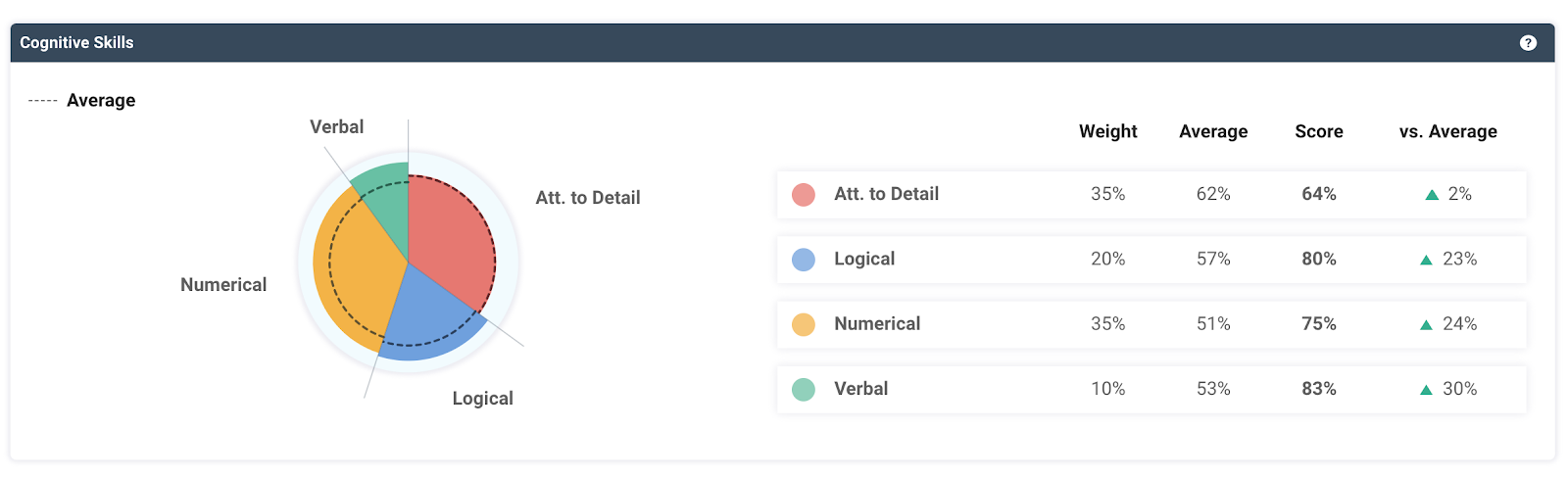The height and width of the screenshot is (478, 1568).
Task: Click the green up arrow beside 23%
Action: [1426, 260]
